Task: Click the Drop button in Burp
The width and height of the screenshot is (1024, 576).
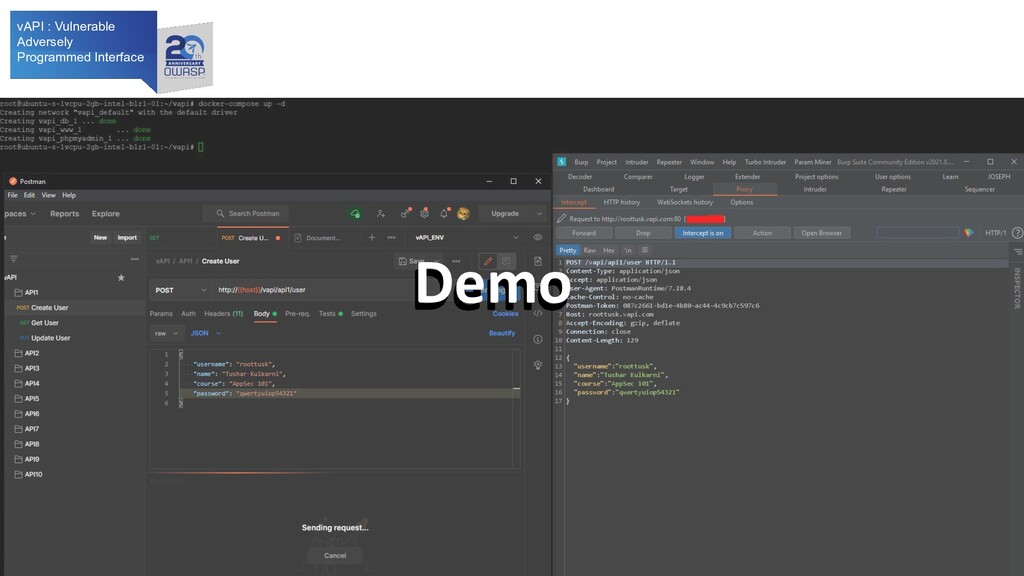Action: pyautogui.click(x=643, y=233)
